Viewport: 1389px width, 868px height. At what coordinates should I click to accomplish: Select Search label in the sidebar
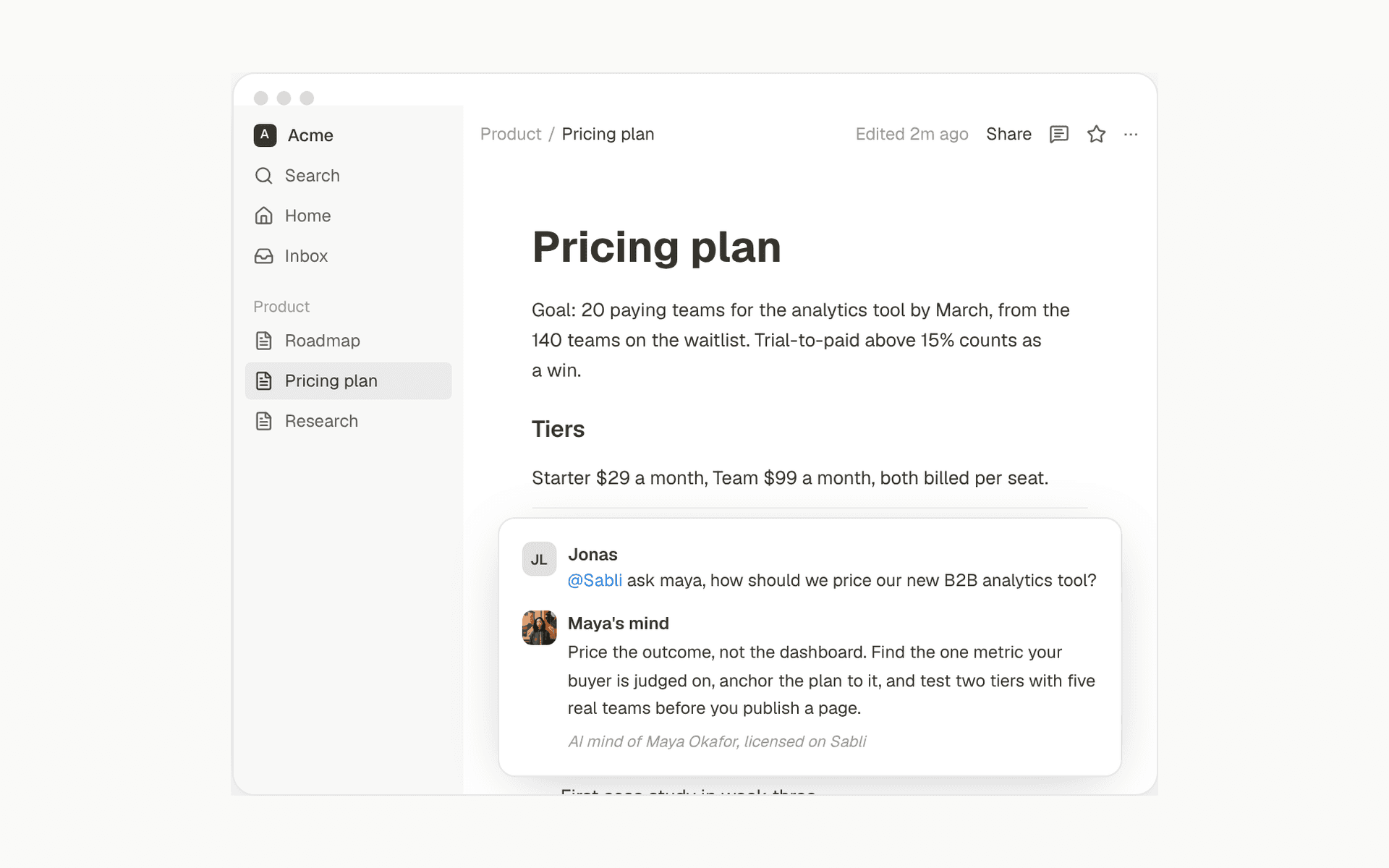[x=313, y=176]
